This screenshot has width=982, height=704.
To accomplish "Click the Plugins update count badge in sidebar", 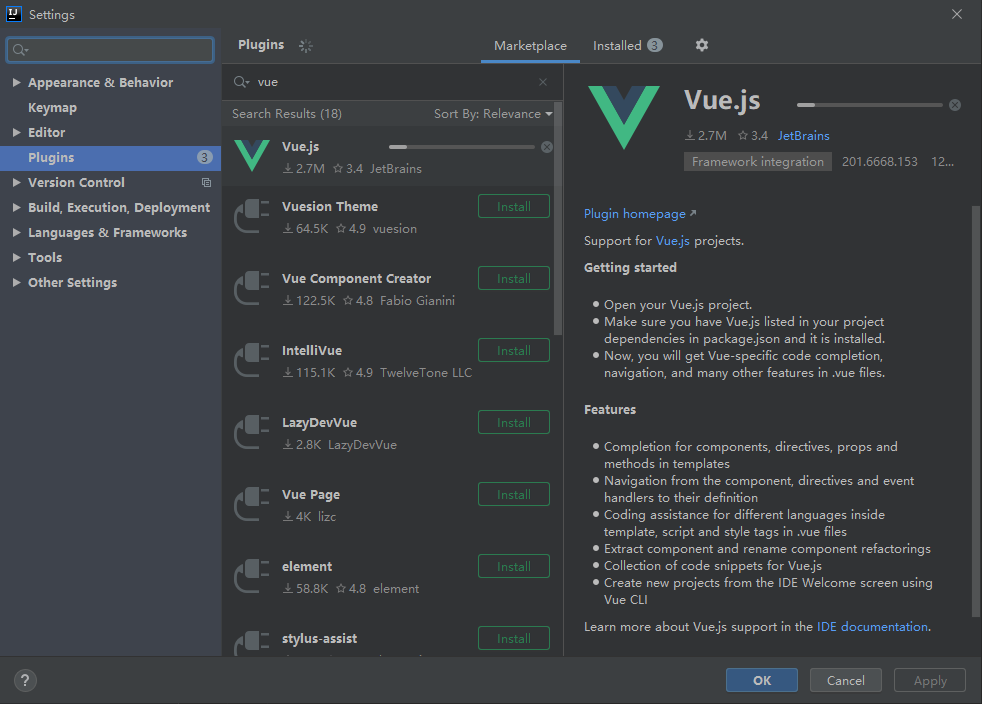I will click(x=204, y=157).
